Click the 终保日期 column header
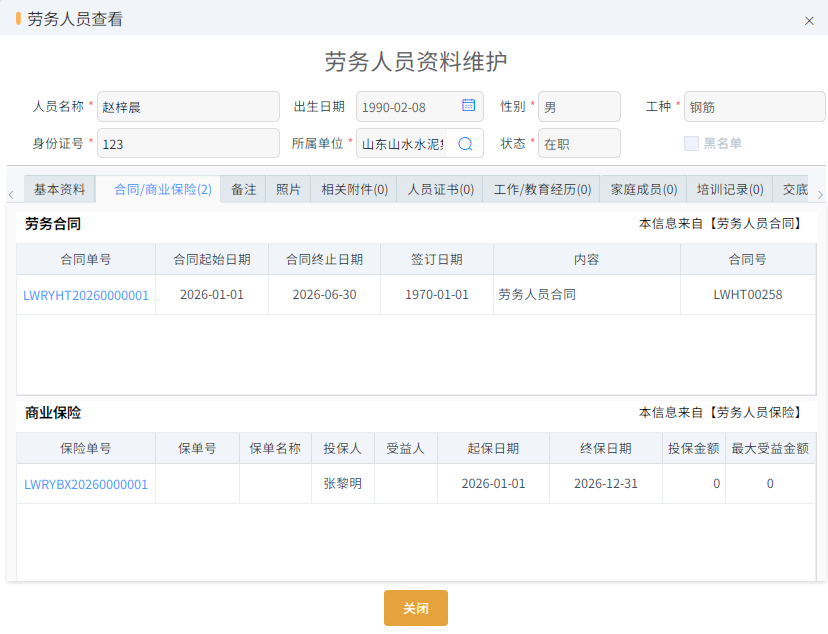The width and height of the screenshot is (828, 634). tap(606, 448)
